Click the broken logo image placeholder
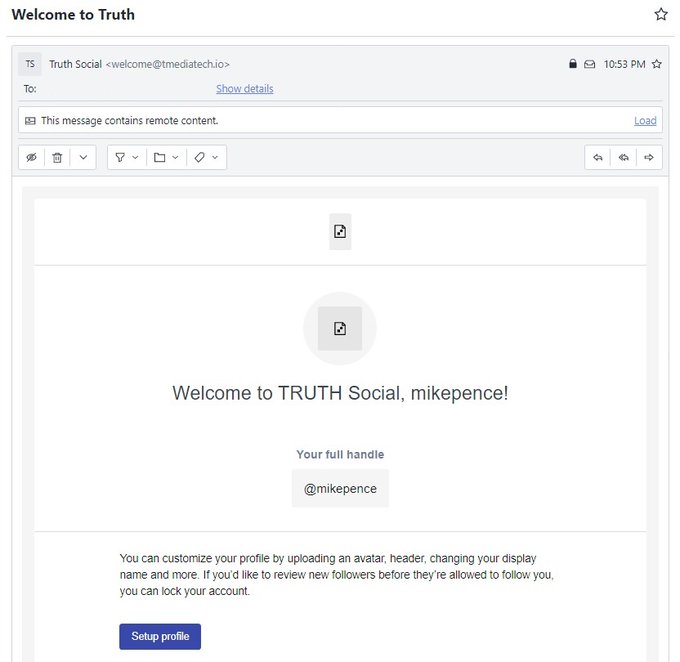This screenshot has height=662, width=680. 340,232
